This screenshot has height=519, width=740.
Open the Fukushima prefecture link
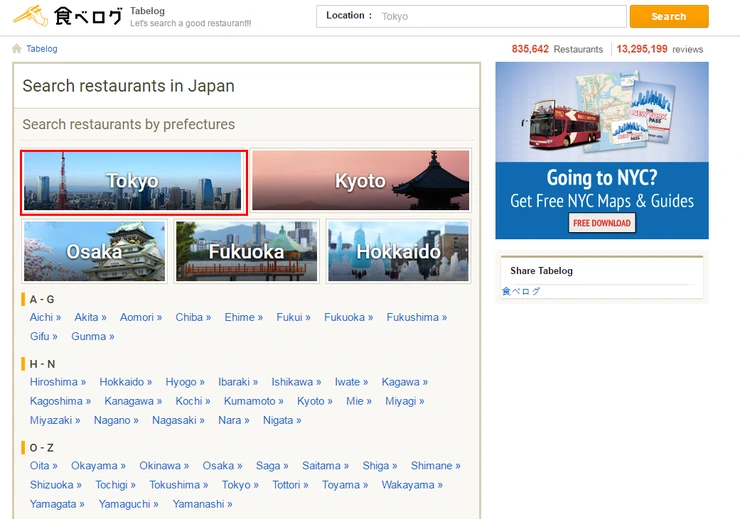pos(417,318)
